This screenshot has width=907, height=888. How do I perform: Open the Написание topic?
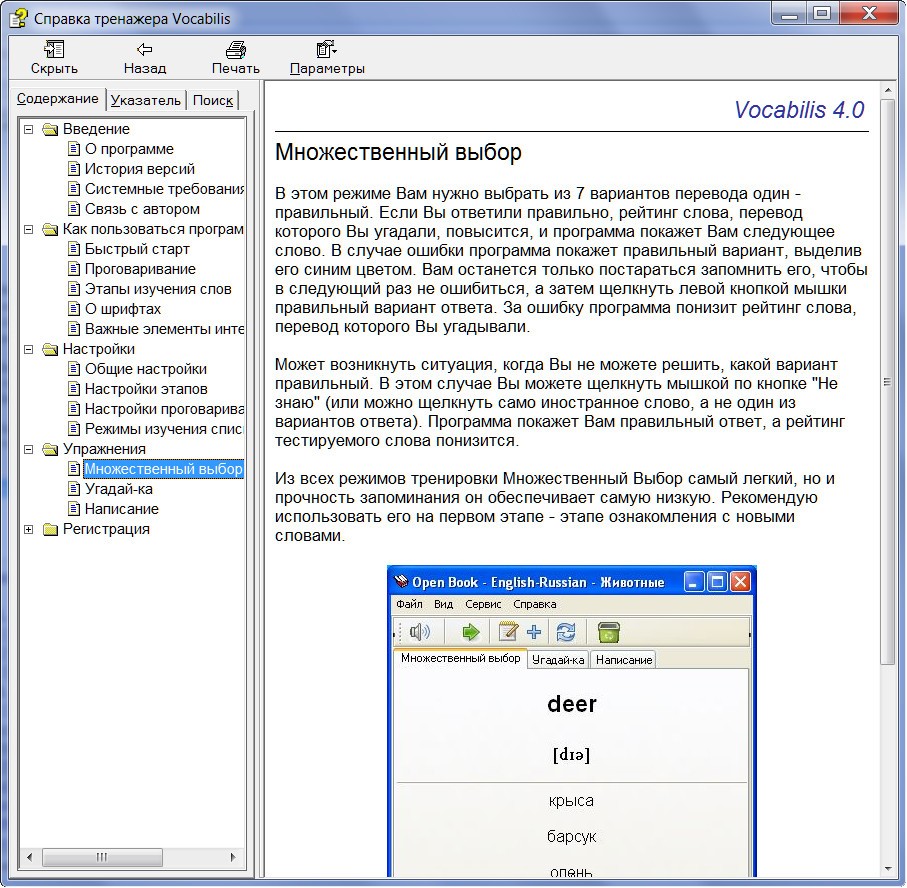pos(121,509)
